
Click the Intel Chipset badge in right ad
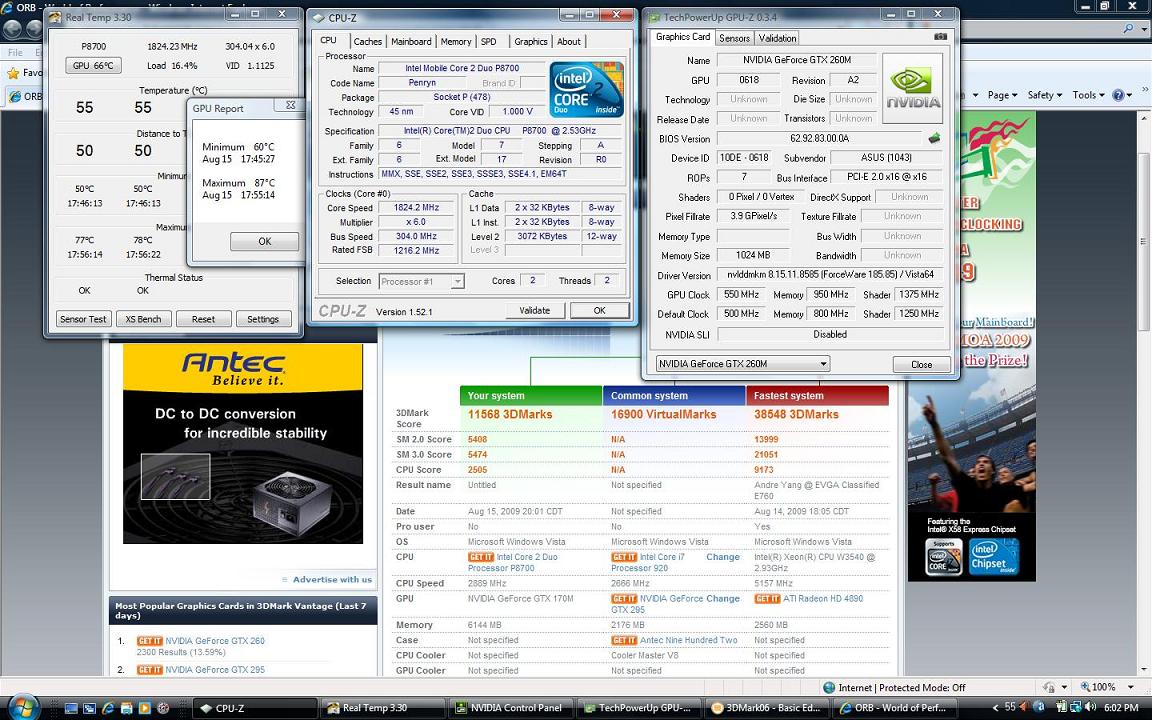coord(993,556)
